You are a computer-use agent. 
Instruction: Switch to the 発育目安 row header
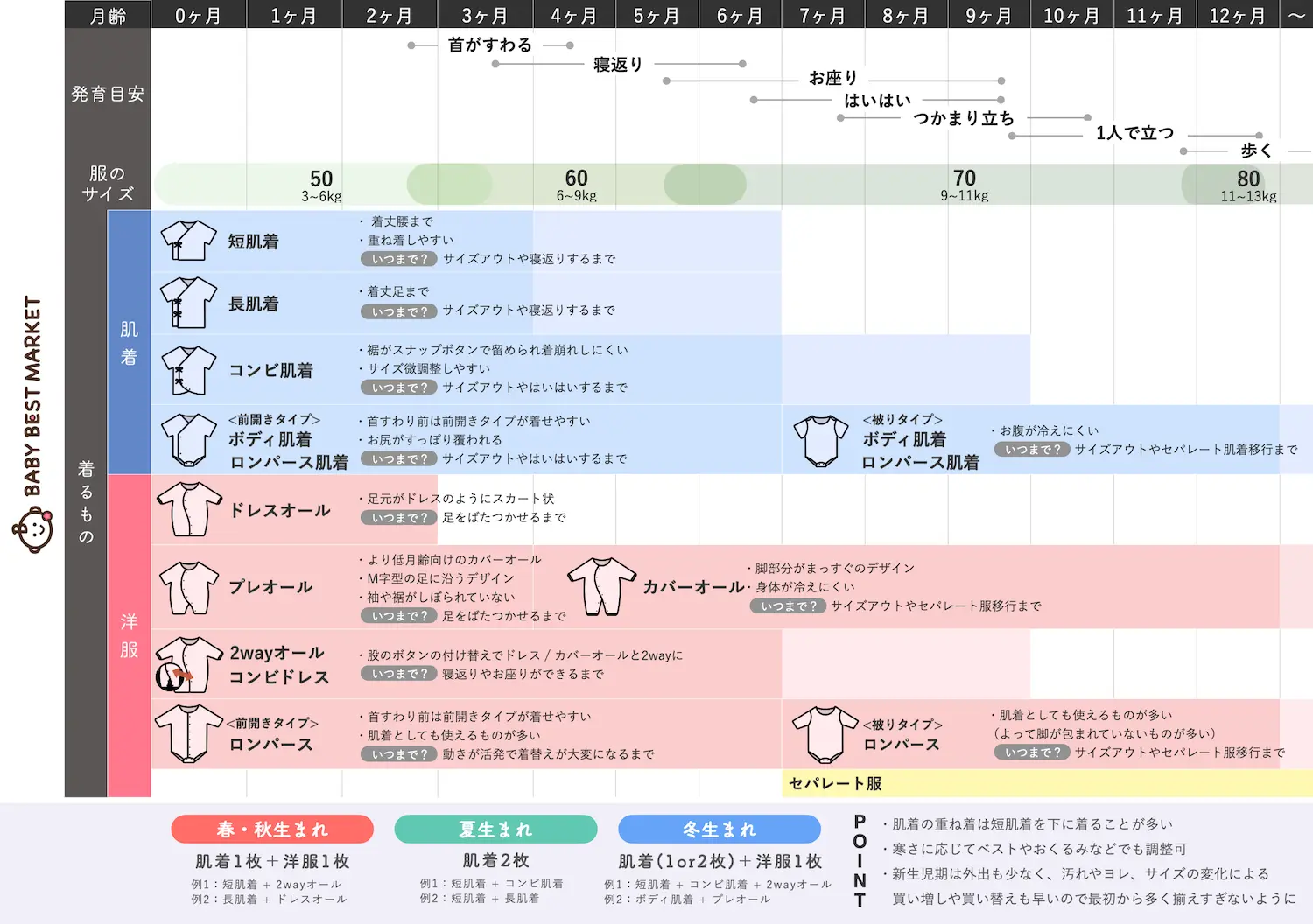108,94
